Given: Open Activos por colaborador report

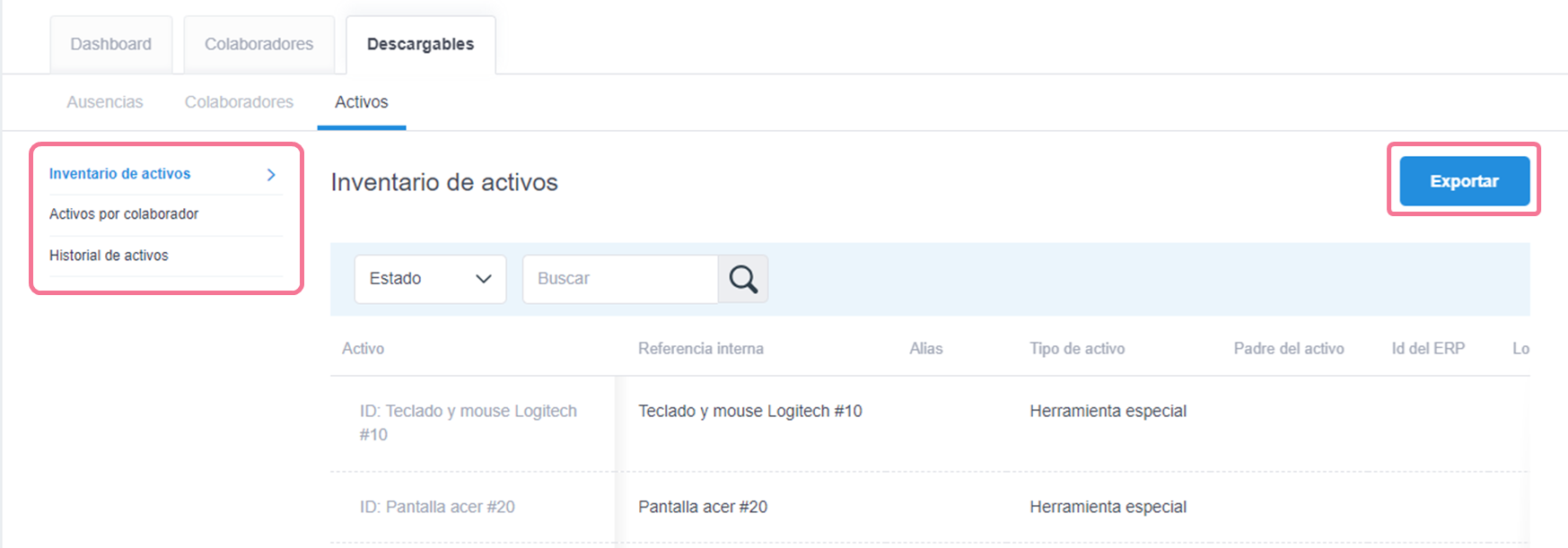Looking at the screenshot, I should click(124, 214).
